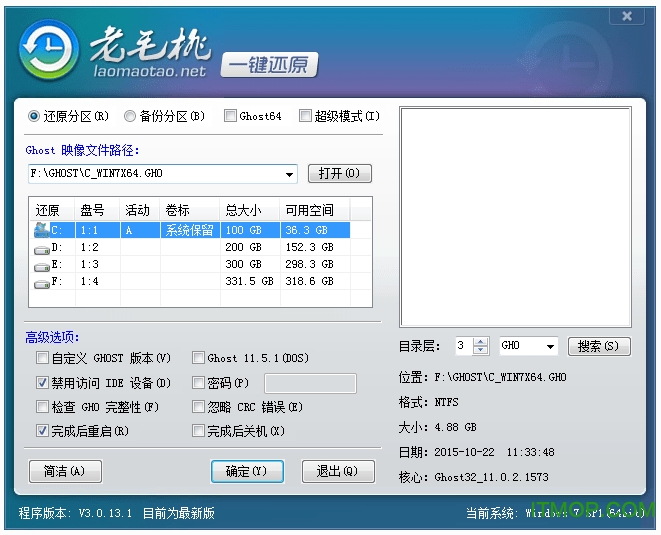The image size is (661, 535).
Task: Click the 打开 button
Action: click(x=339, y=173)
